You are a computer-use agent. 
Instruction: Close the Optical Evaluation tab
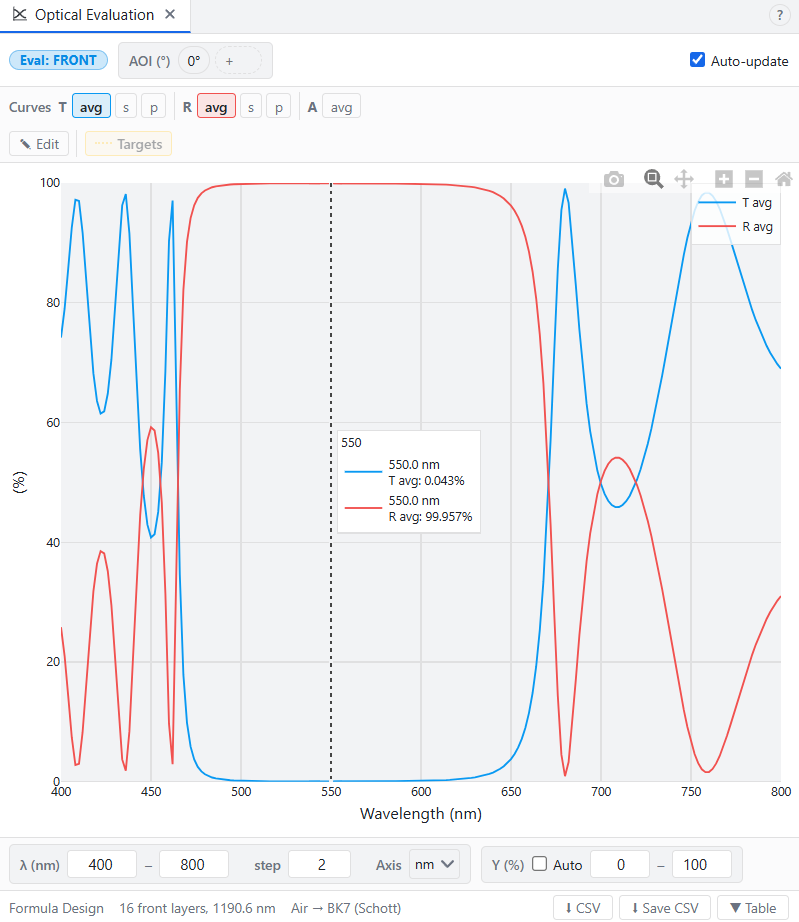170,14
